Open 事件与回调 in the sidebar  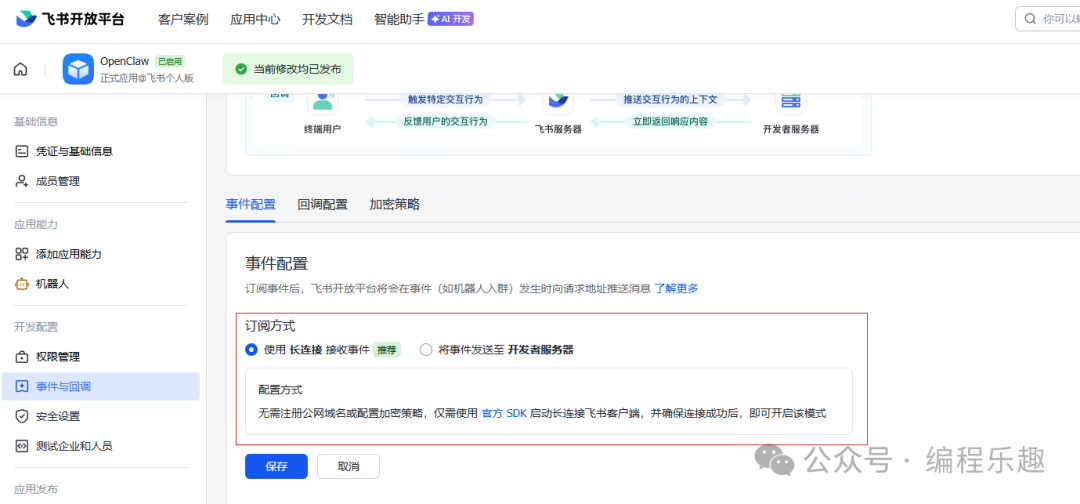[x=101, y=386]
